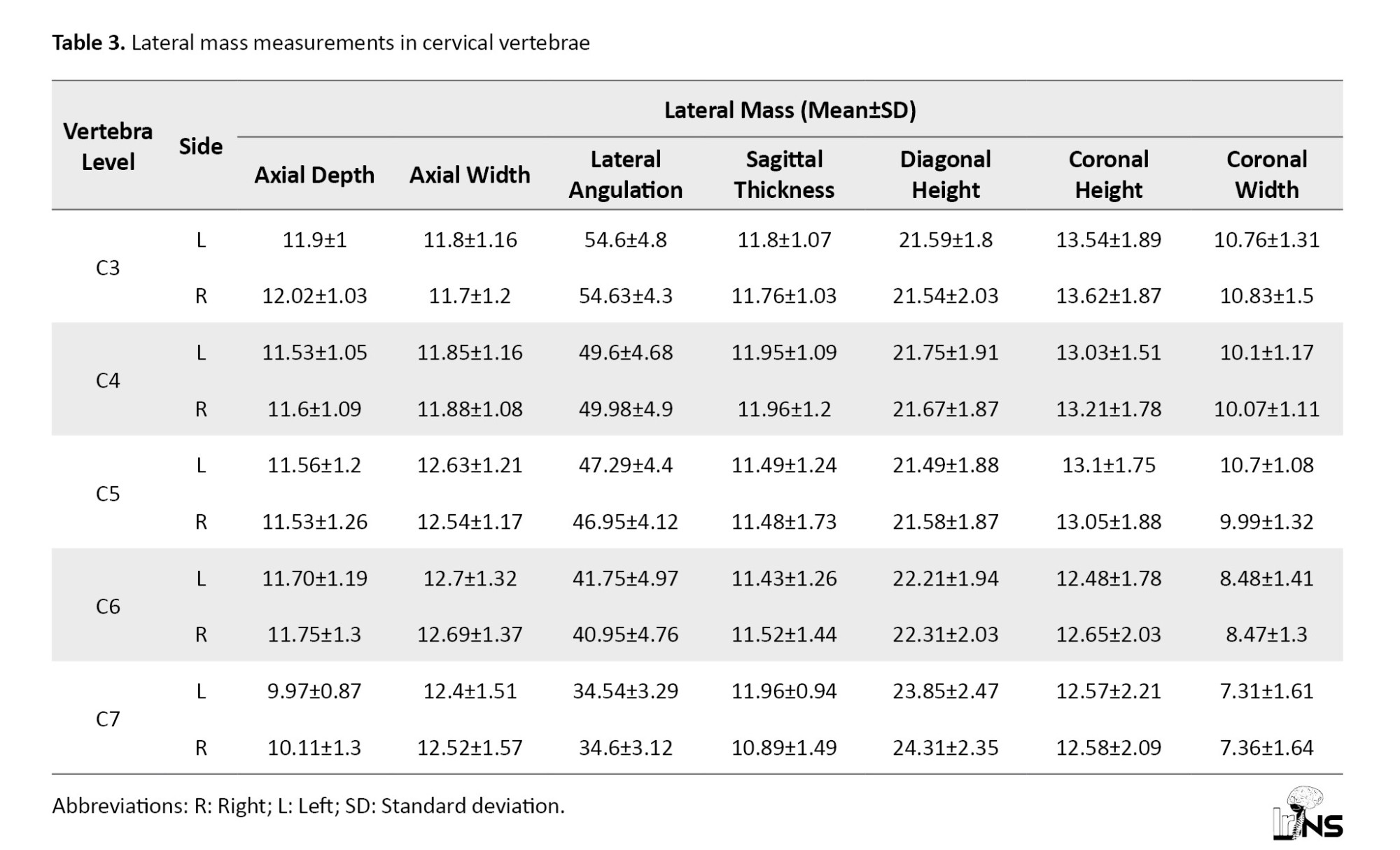Click the abbreviations footnote text

pos(308,806)
